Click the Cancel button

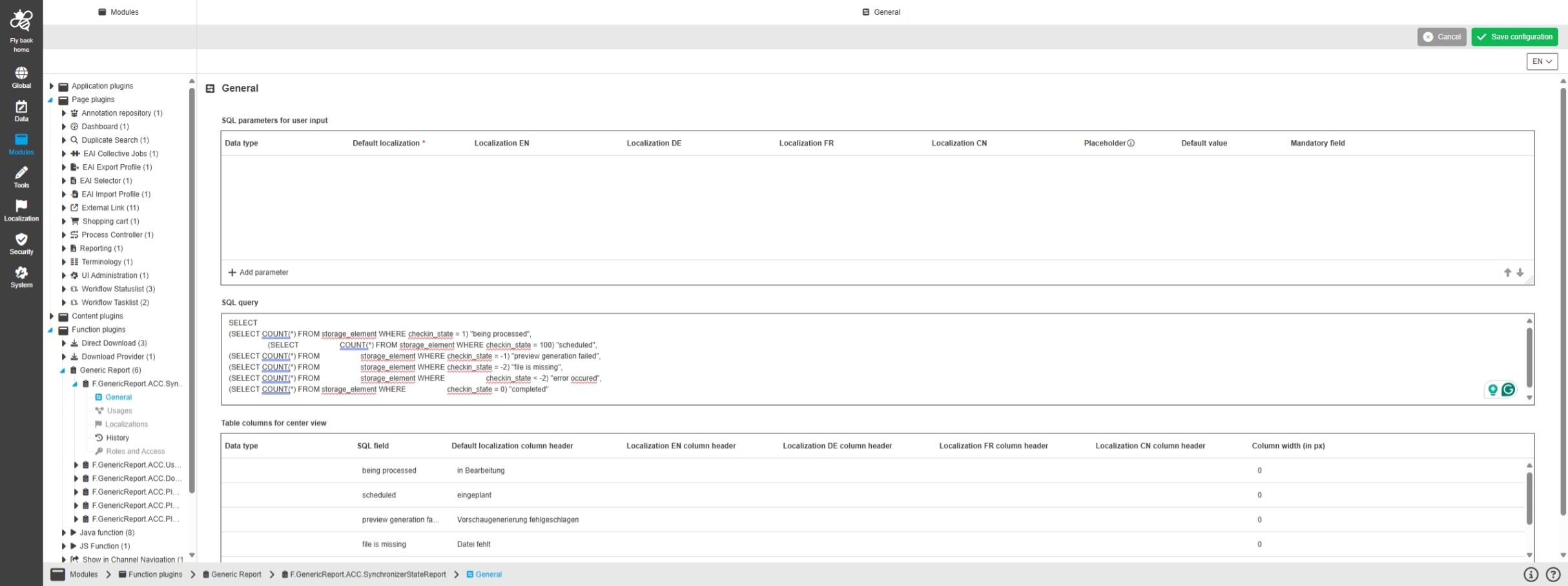[x=1441, y=37]
